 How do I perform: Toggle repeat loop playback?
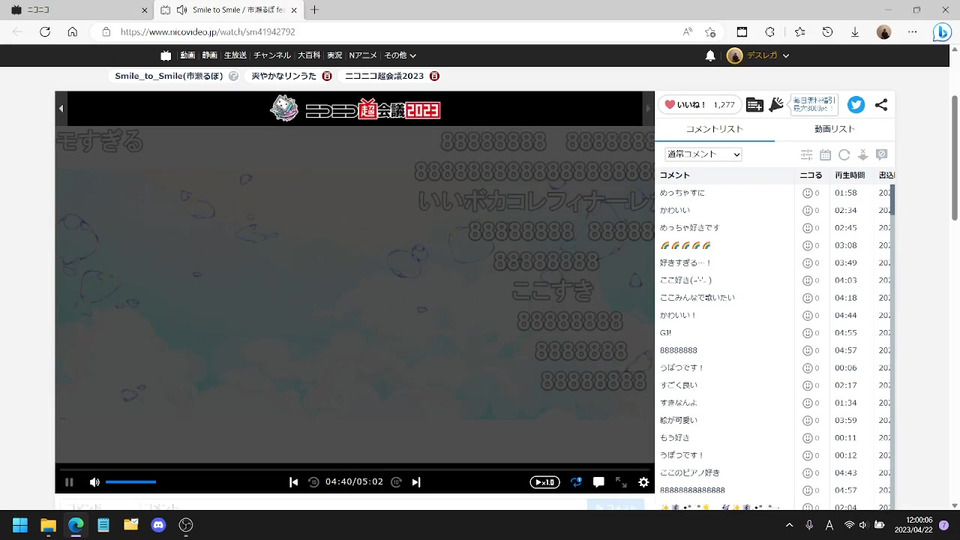point(576,482)
